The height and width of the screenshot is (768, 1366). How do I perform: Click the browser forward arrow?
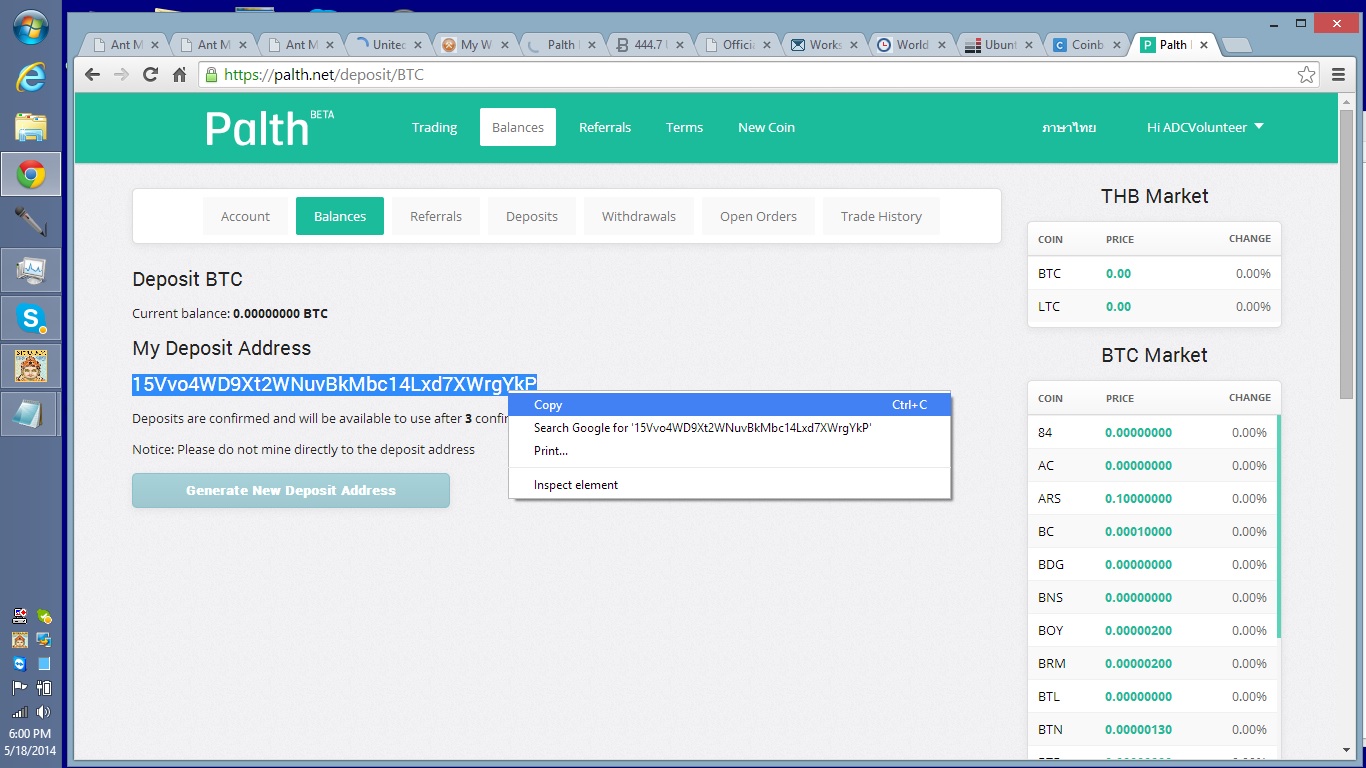click(121, 75)
